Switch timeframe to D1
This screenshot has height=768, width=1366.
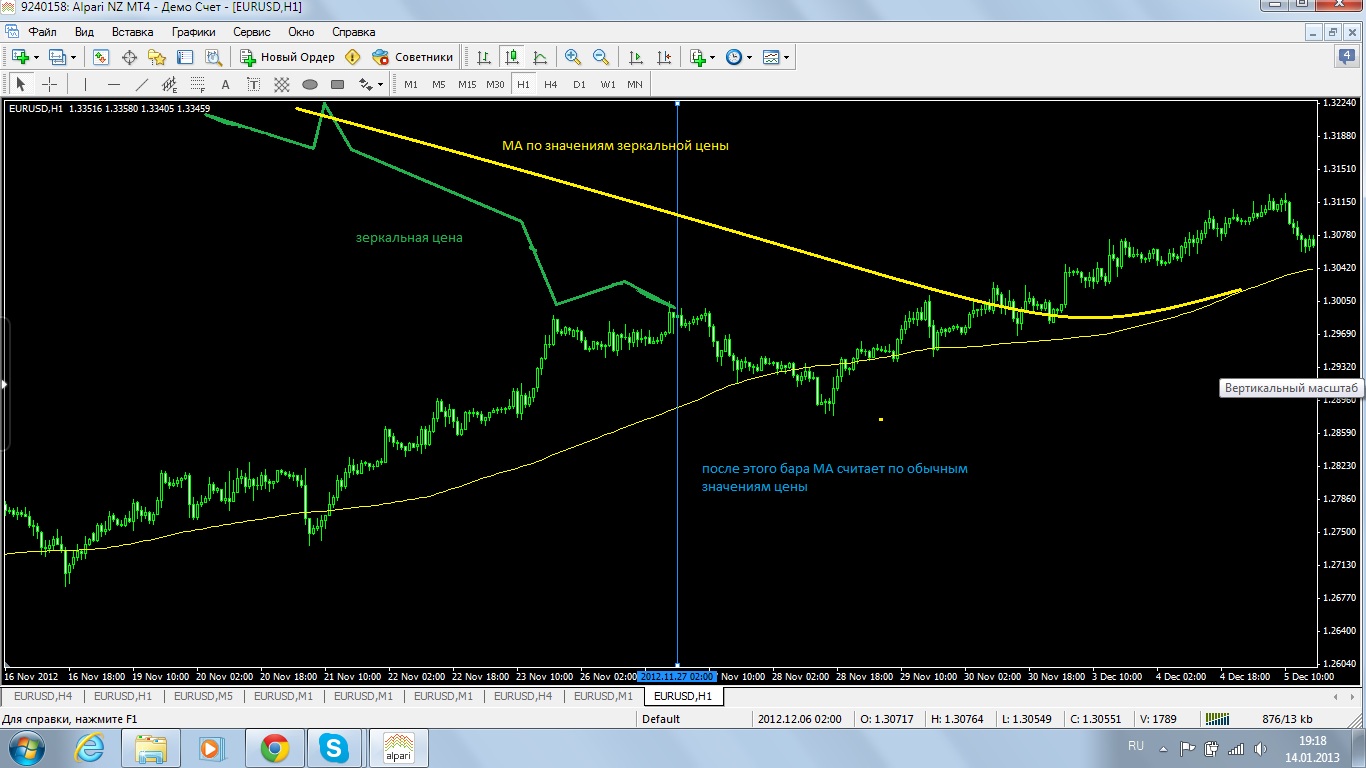point(579,84)
